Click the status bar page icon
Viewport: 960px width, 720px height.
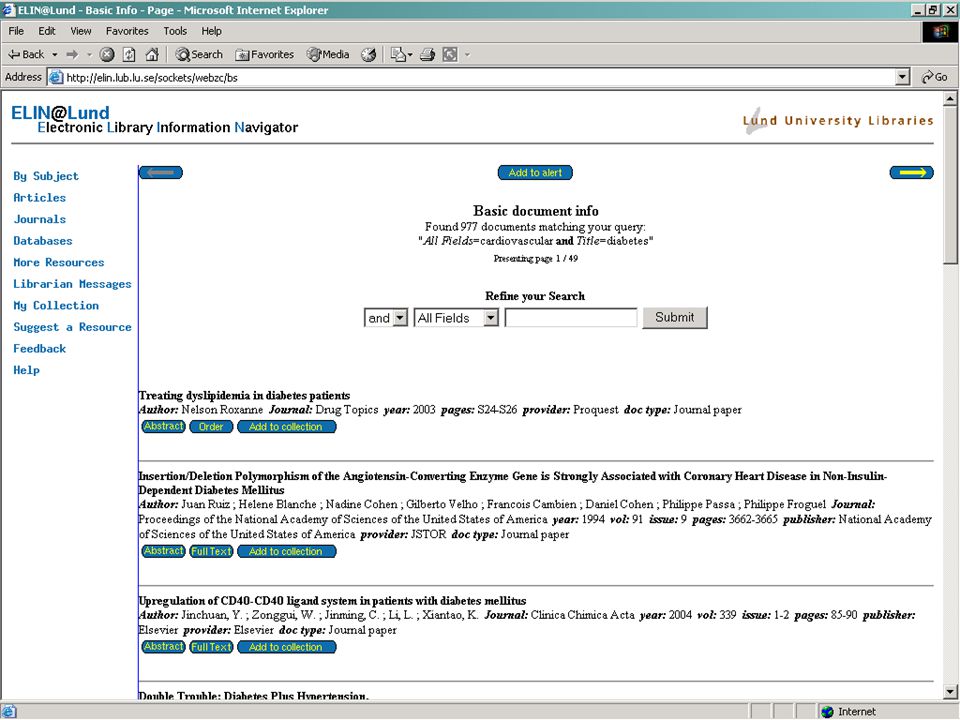tap(9, 711)
